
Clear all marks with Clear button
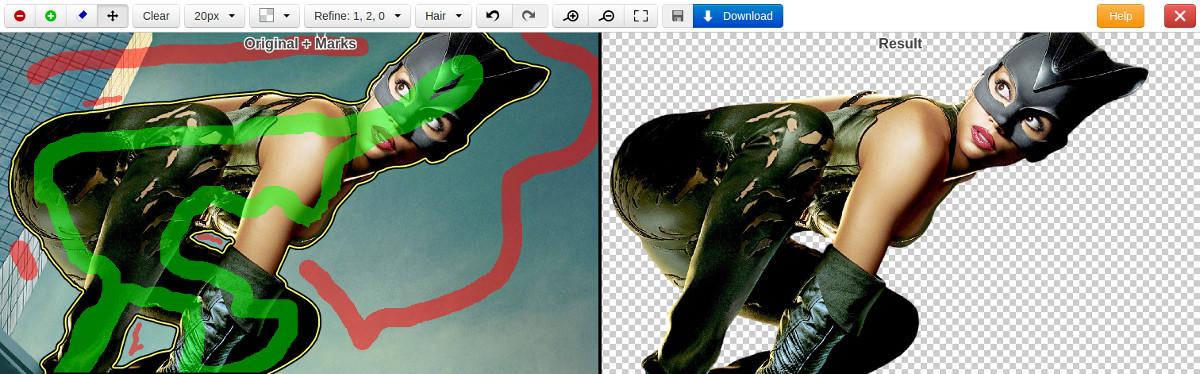tap(156, 16)
